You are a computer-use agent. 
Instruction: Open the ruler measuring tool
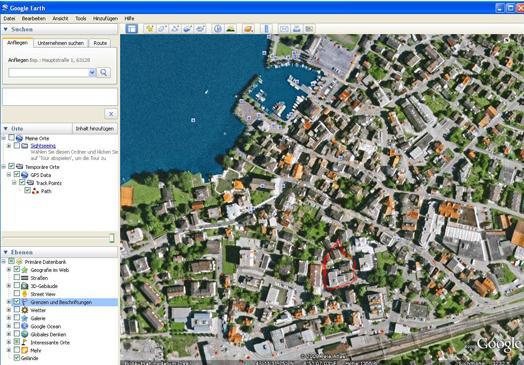coord(266,28)
